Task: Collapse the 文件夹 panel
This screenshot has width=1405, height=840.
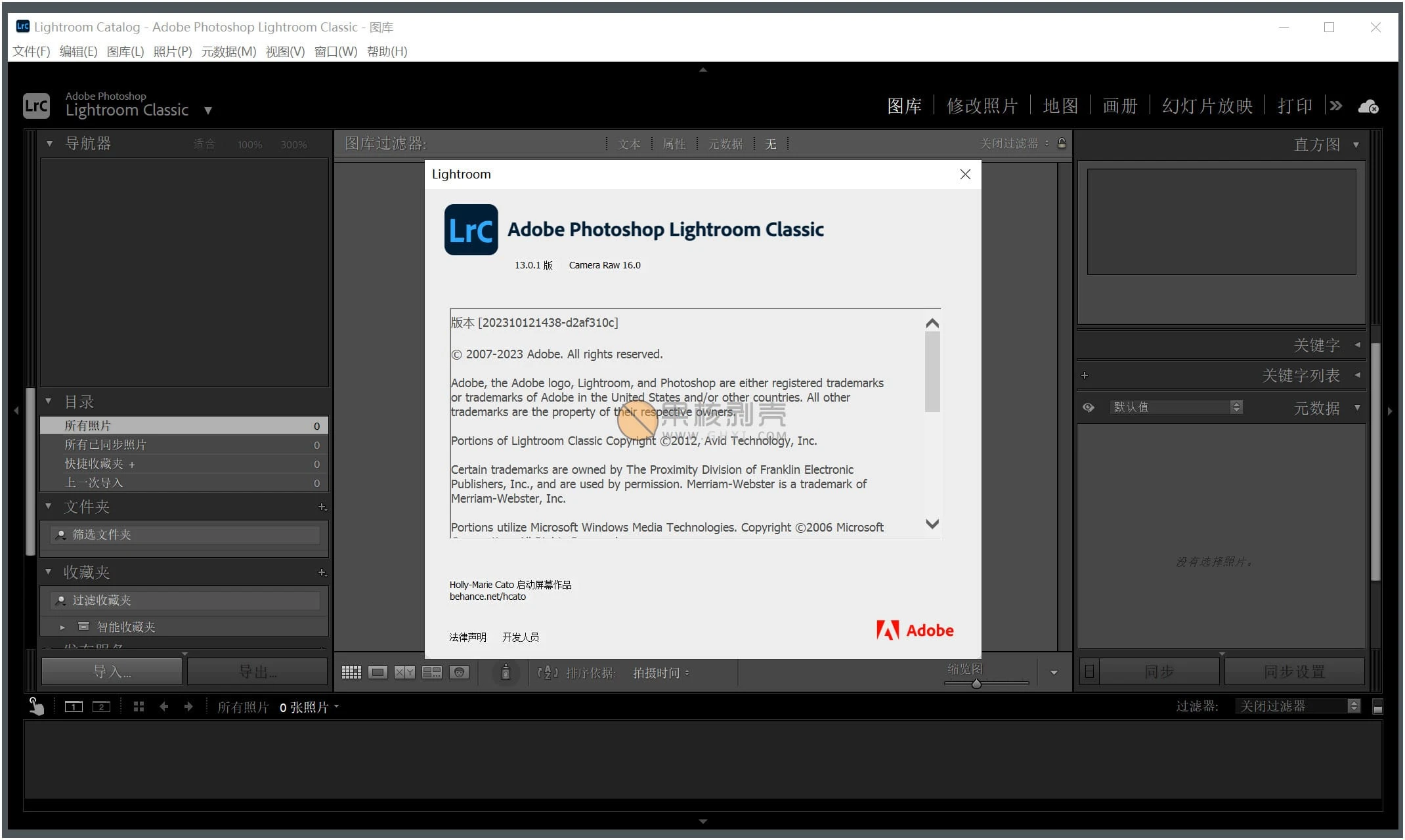Action: pyautogui.click(x=48, y=506)
